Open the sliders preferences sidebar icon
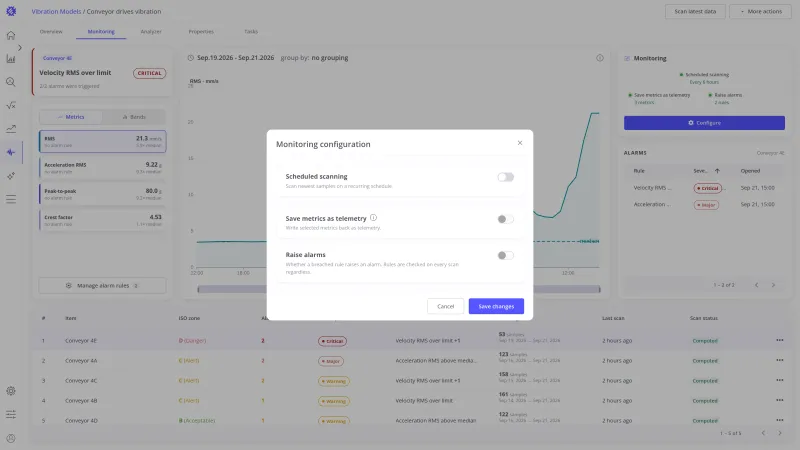 11,414
